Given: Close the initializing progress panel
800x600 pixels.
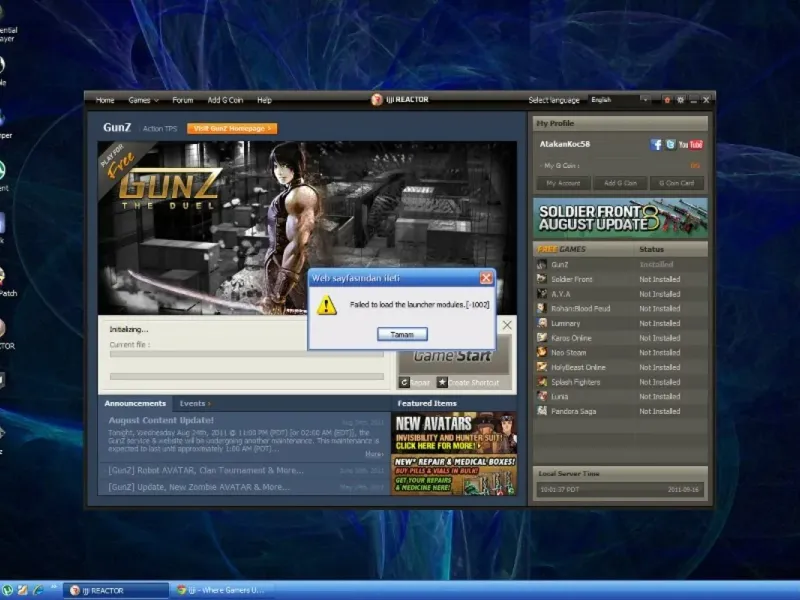Looking at the screenshot, I should [x=507, y=325].
